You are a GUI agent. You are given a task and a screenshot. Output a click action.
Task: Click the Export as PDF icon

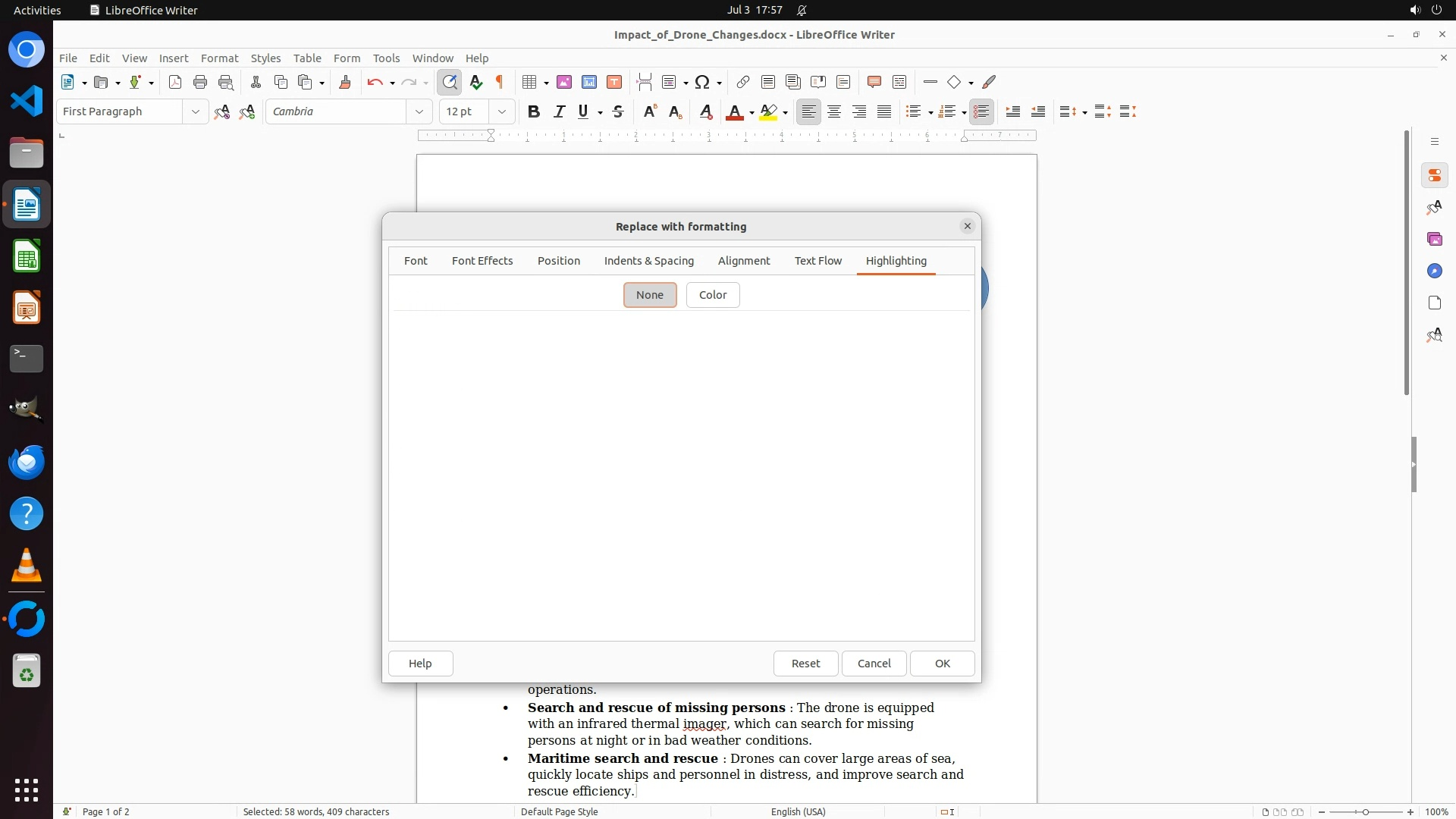tap(175, 82)
